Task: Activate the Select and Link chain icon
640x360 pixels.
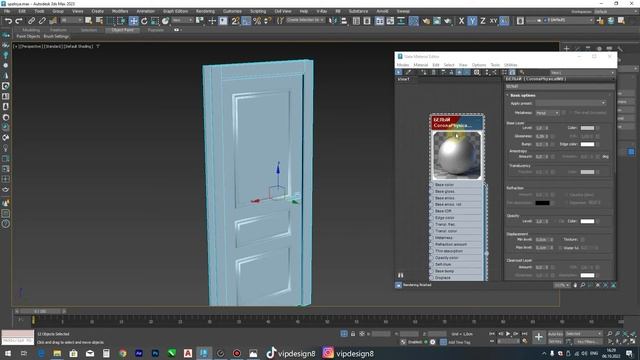Action: click(x=31, y=21)
